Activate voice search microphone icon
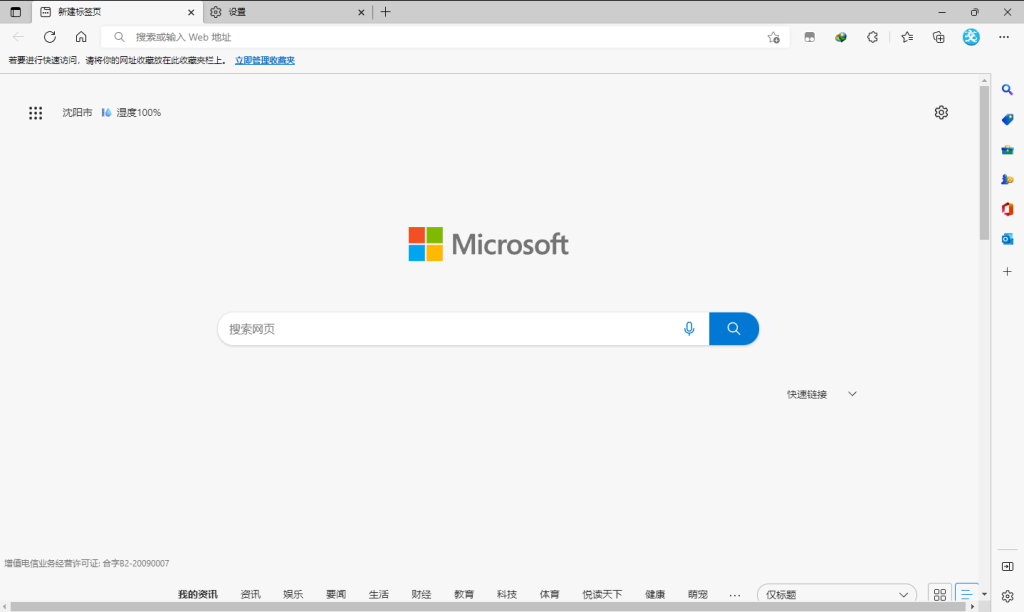The height and width of the screenshot is (612, 1024). [689, 329]
